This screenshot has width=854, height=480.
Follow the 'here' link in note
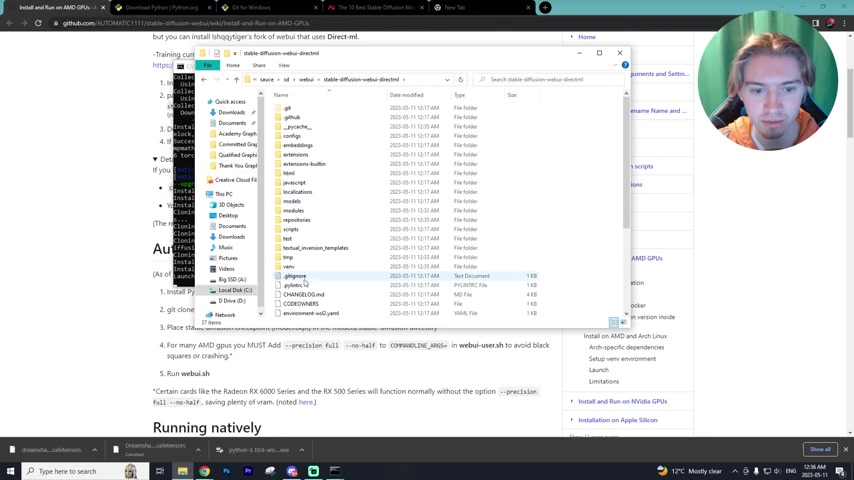point(306,402)
